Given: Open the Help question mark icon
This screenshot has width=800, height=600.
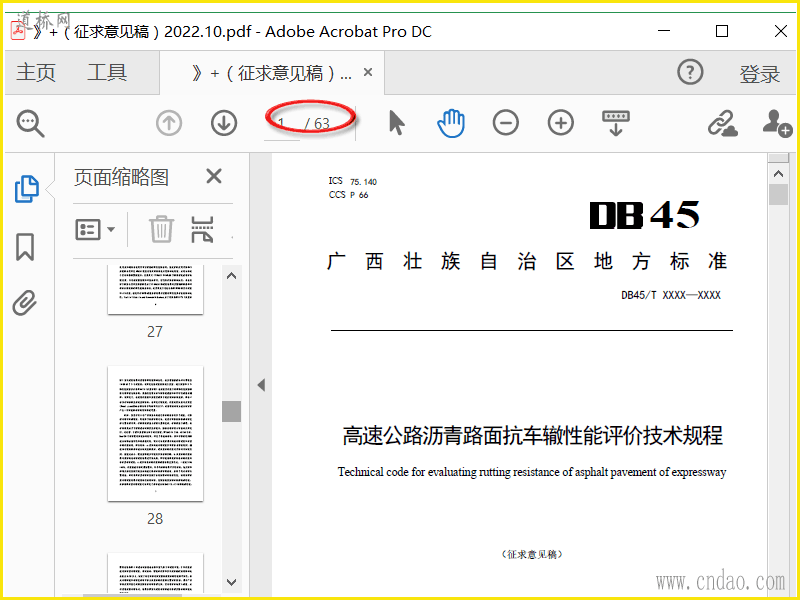Looking at the screenshot, I should click(x=690, y=72).
